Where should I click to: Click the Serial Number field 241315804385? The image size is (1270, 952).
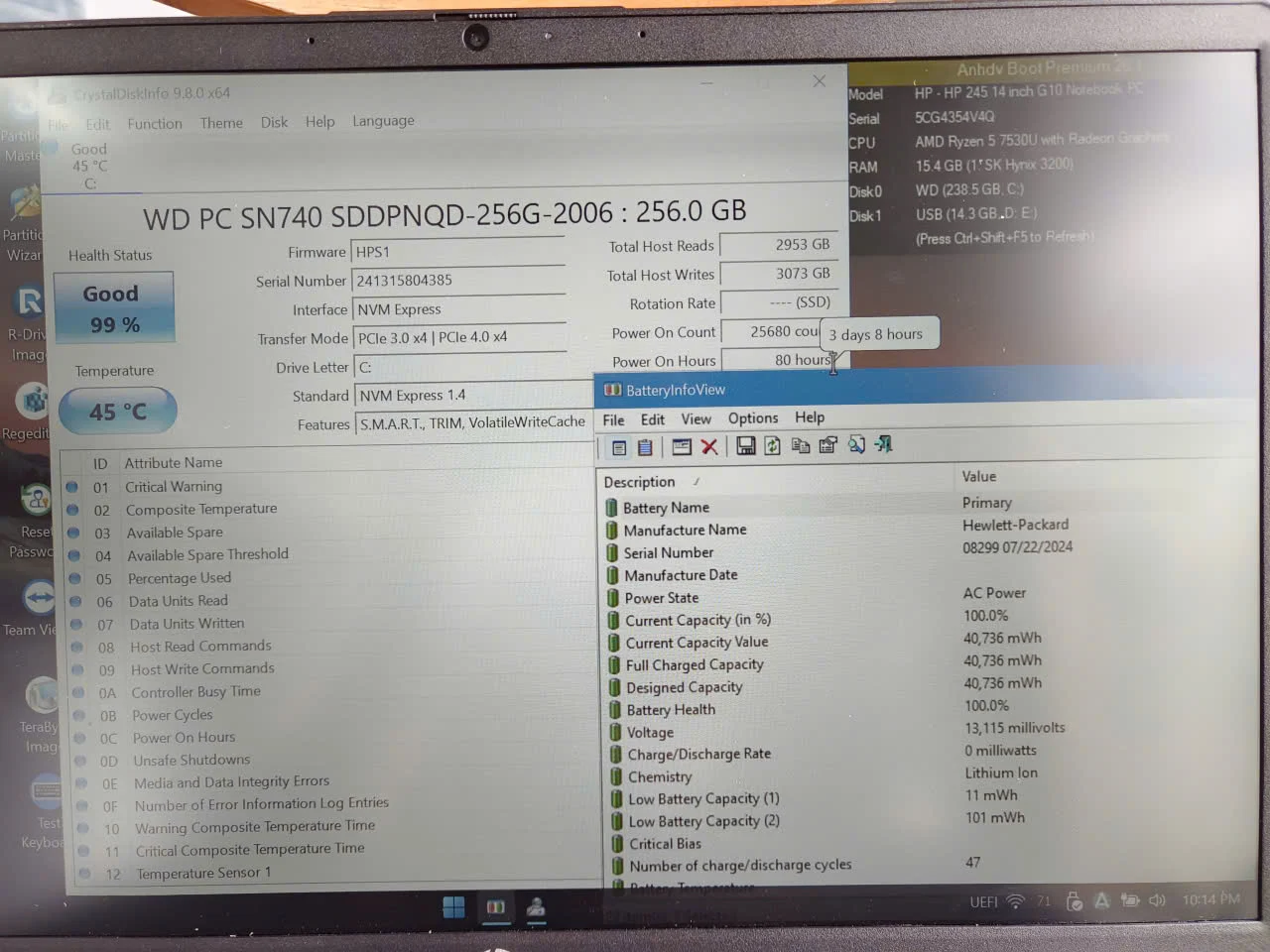pos(459,281)
